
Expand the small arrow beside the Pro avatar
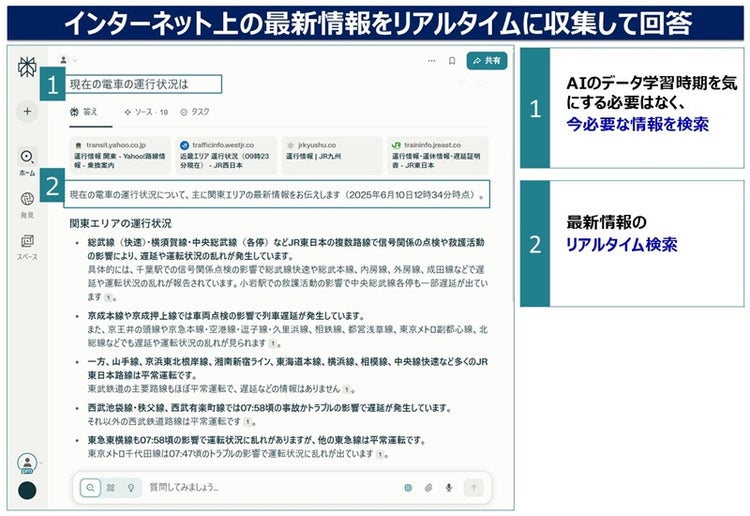(41, 463)
